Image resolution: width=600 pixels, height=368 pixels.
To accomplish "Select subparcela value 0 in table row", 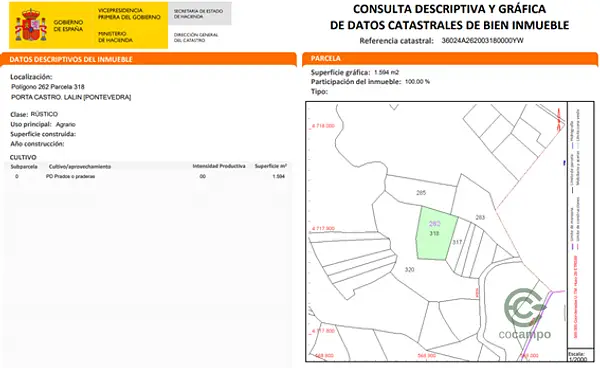I will tap(16, 176).
